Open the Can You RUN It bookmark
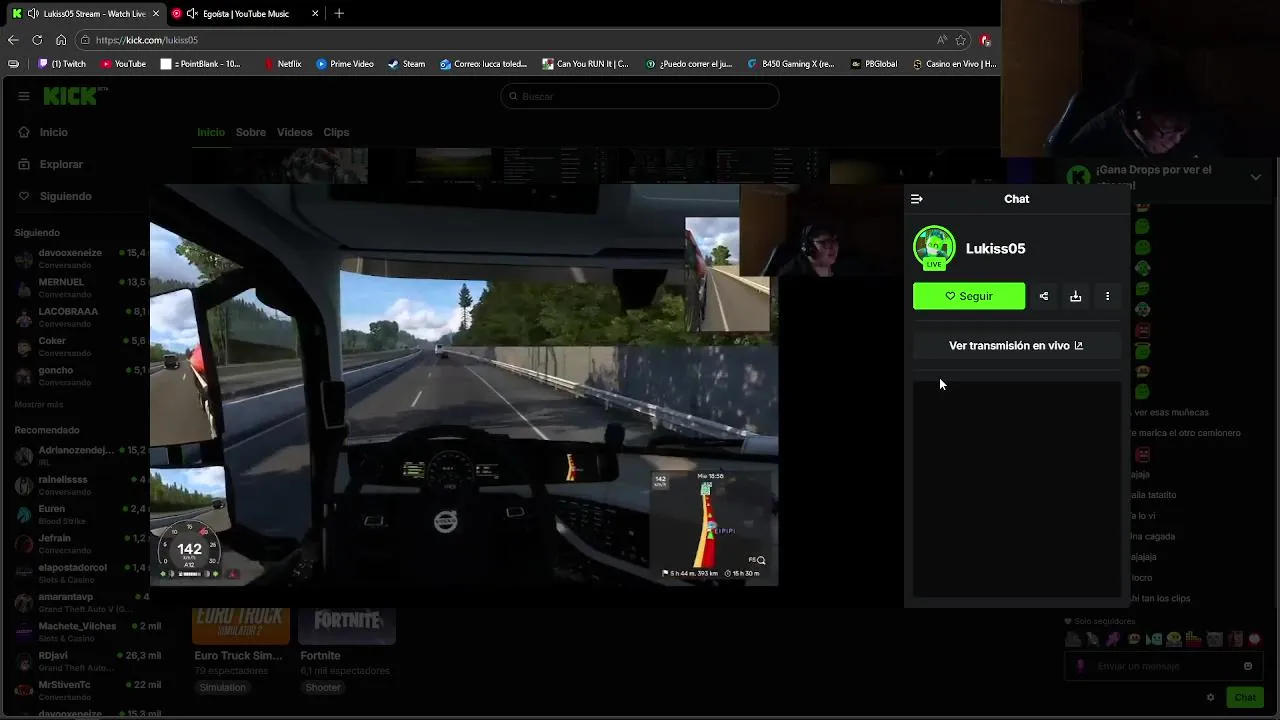1280x720 pixels. (586, 64)
